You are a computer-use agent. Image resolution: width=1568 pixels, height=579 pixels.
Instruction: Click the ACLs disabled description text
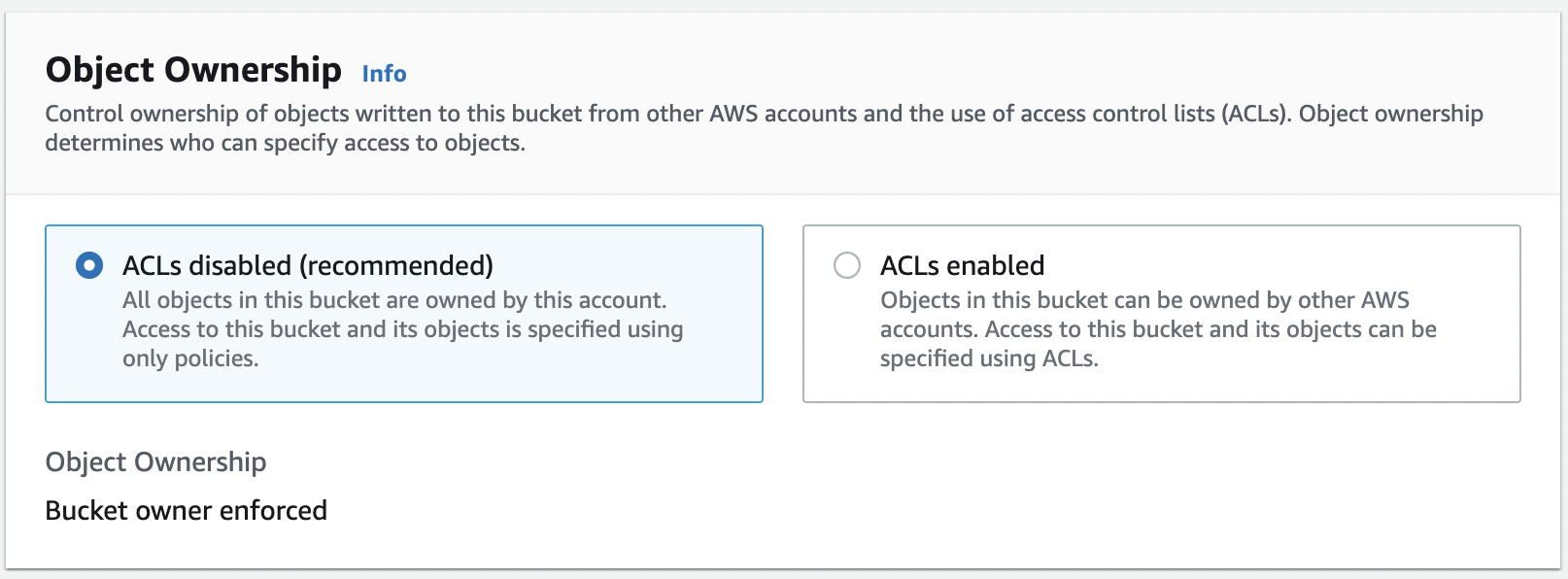pyautogui.click(x=402, y=329)
